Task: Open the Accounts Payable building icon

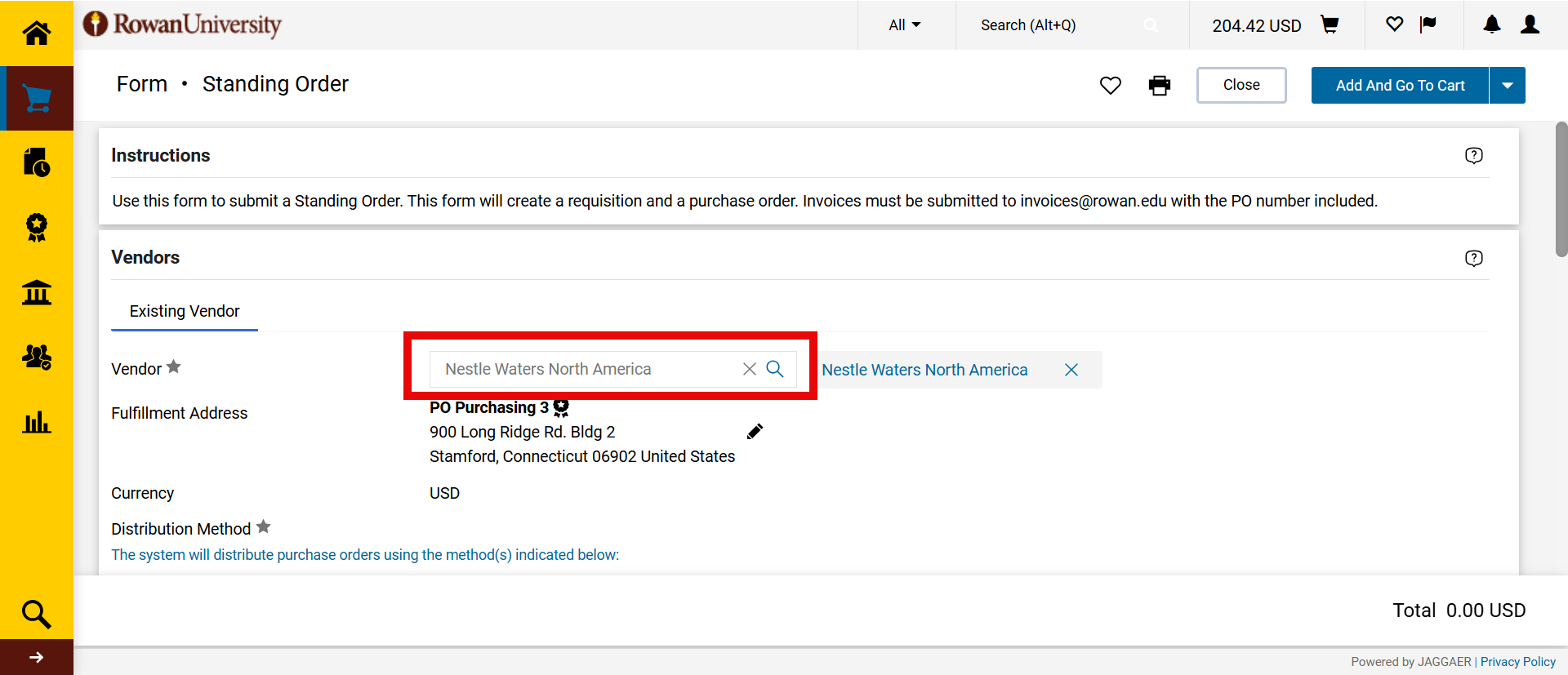Action: [x=37, y=292]
